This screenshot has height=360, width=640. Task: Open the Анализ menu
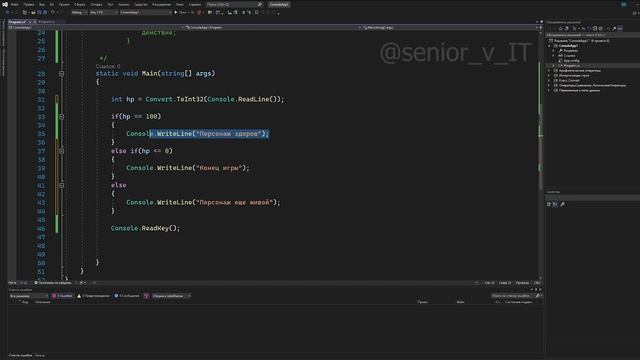tap(124, 4)
